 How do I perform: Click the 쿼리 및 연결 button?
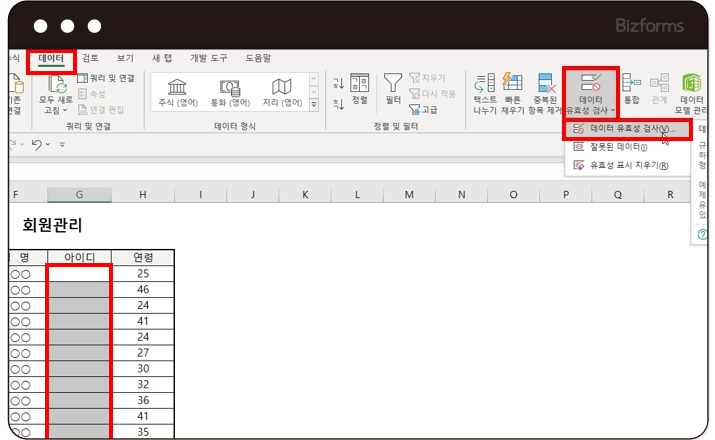(109, 78)
